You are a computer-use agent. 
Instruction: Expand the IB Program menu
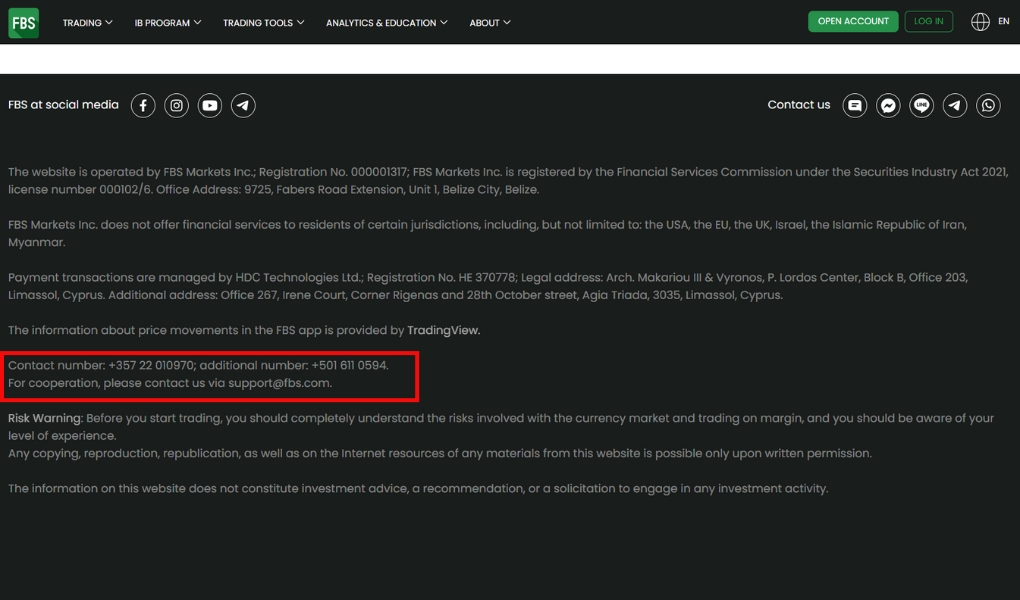(168, 23)
